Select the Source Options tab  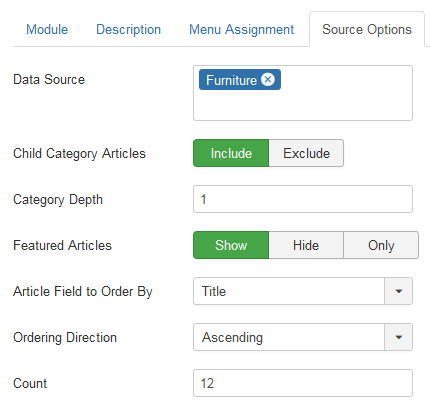pos(367,29)
